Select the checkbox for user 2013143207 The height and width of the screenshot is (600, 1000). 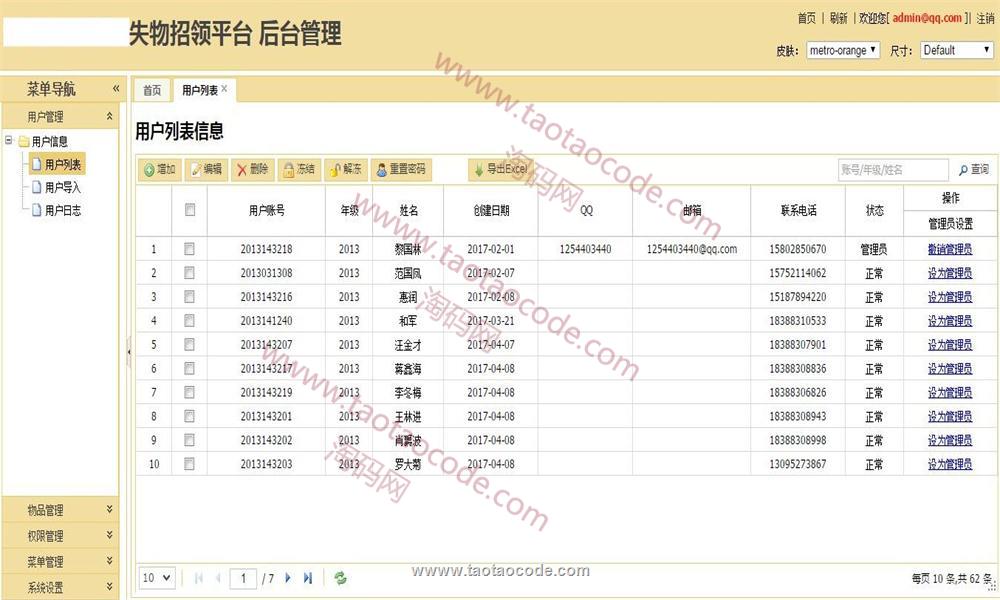(189, 345)
